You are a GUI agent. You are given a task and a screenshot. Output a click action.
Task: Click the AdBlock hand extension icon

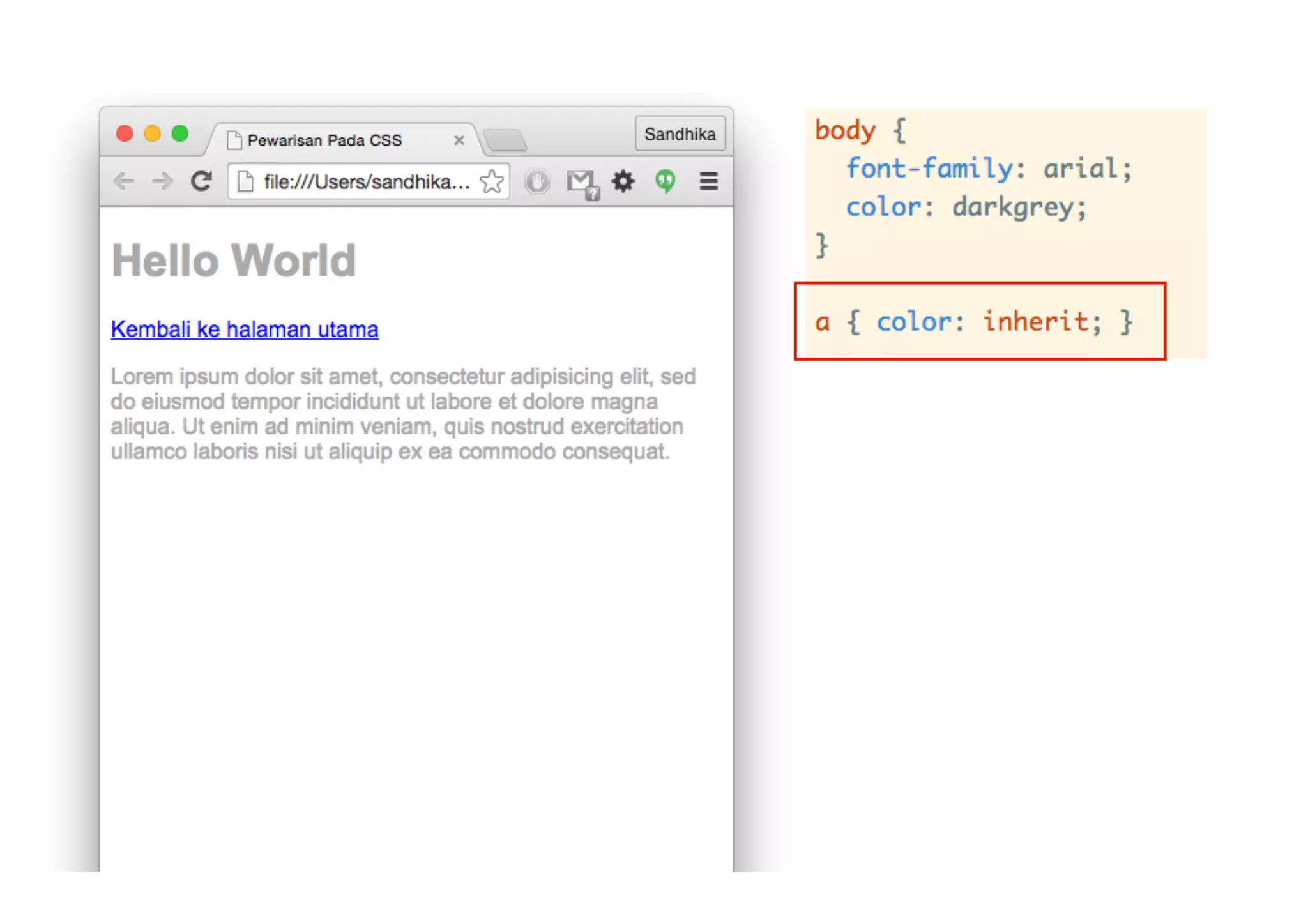coord(537,182)
